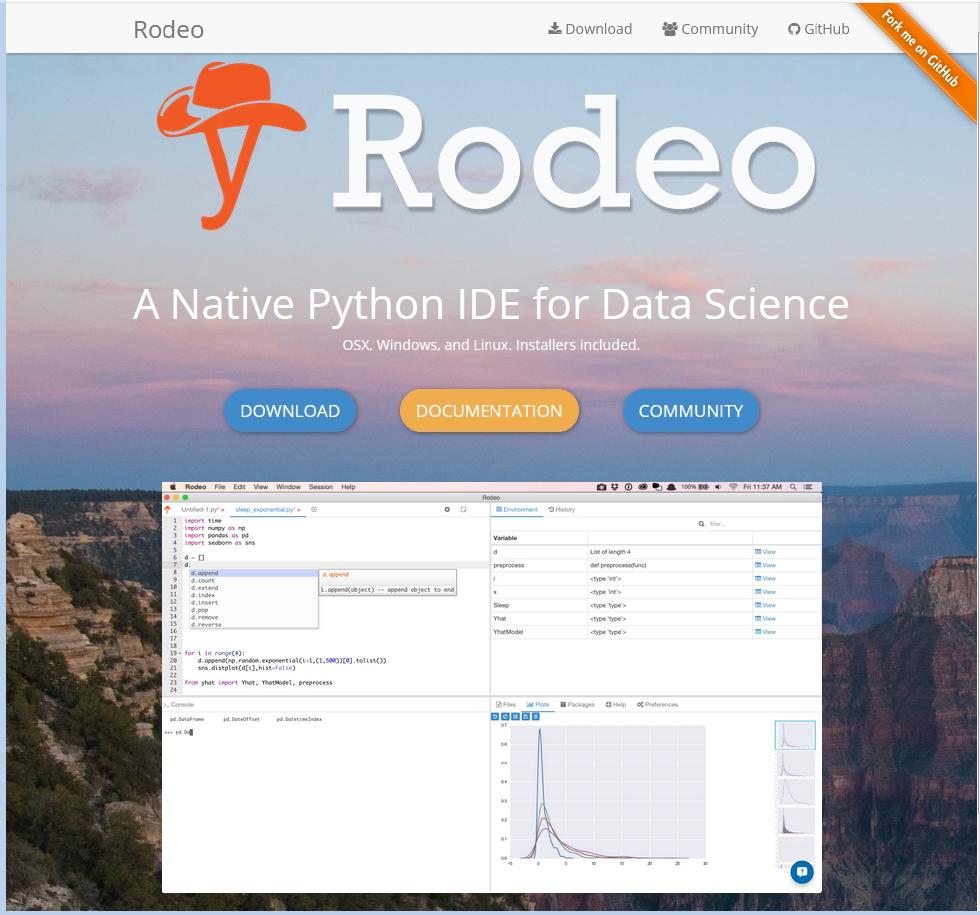Open the Window menu
The width and height of the screenshot is (980, 915).
point(288,487)
